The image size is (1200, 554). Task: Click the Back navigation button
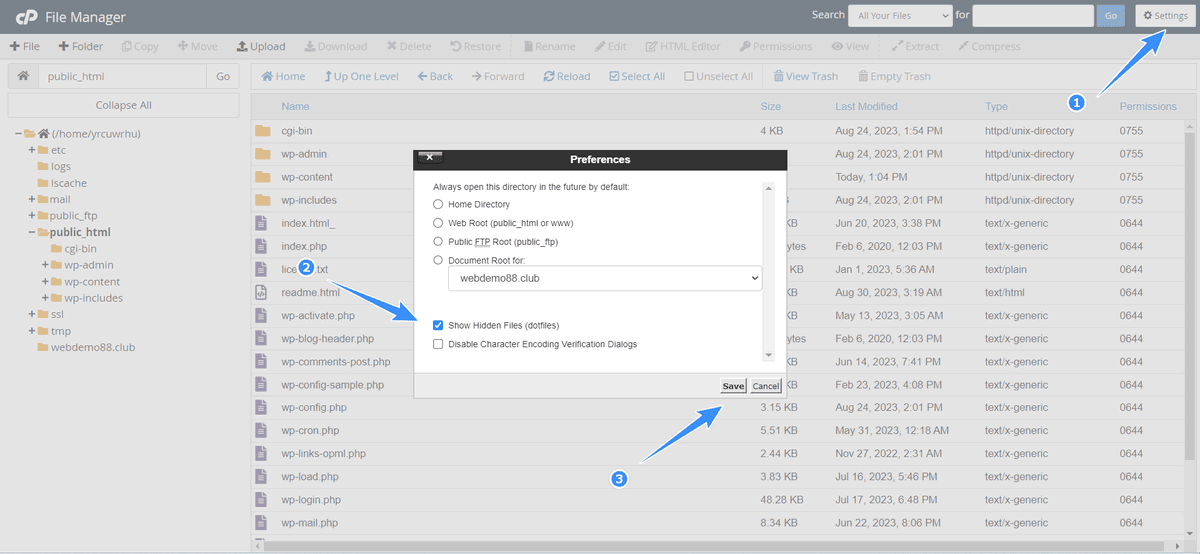(435, 76)
